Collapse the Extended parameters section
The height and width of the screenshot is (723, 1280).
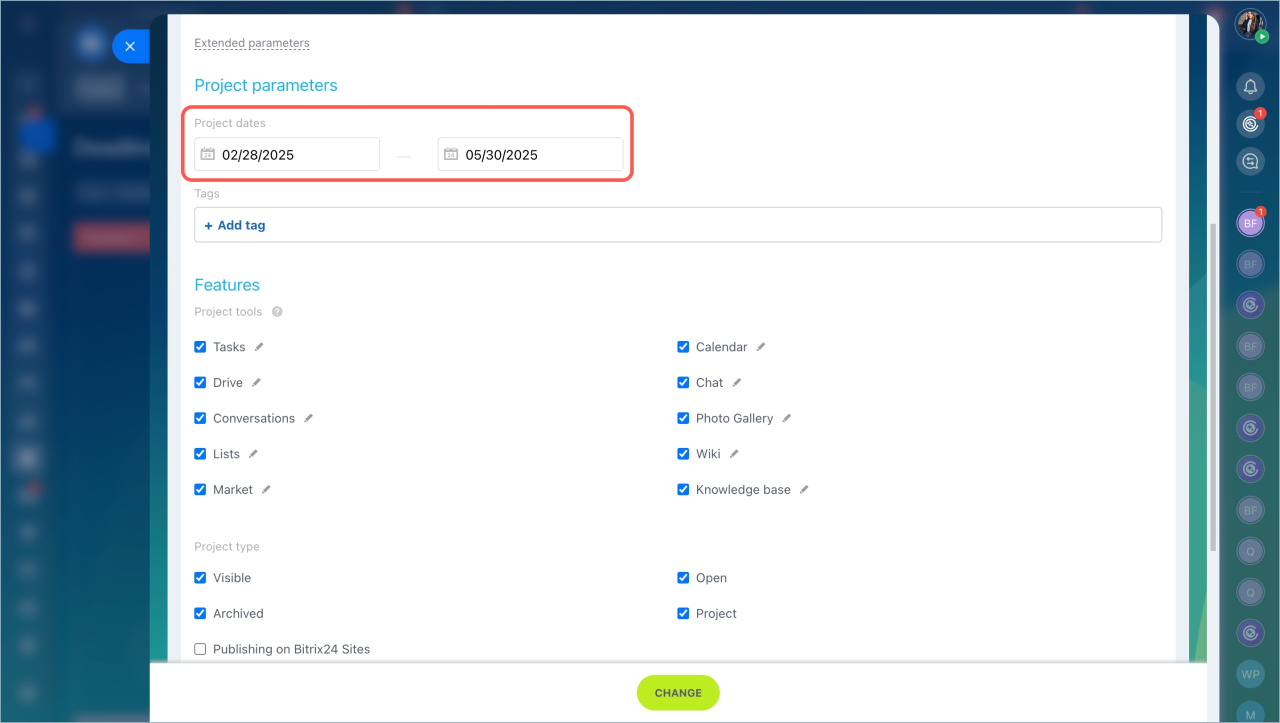pyautogui.click(x=252, y=43)
